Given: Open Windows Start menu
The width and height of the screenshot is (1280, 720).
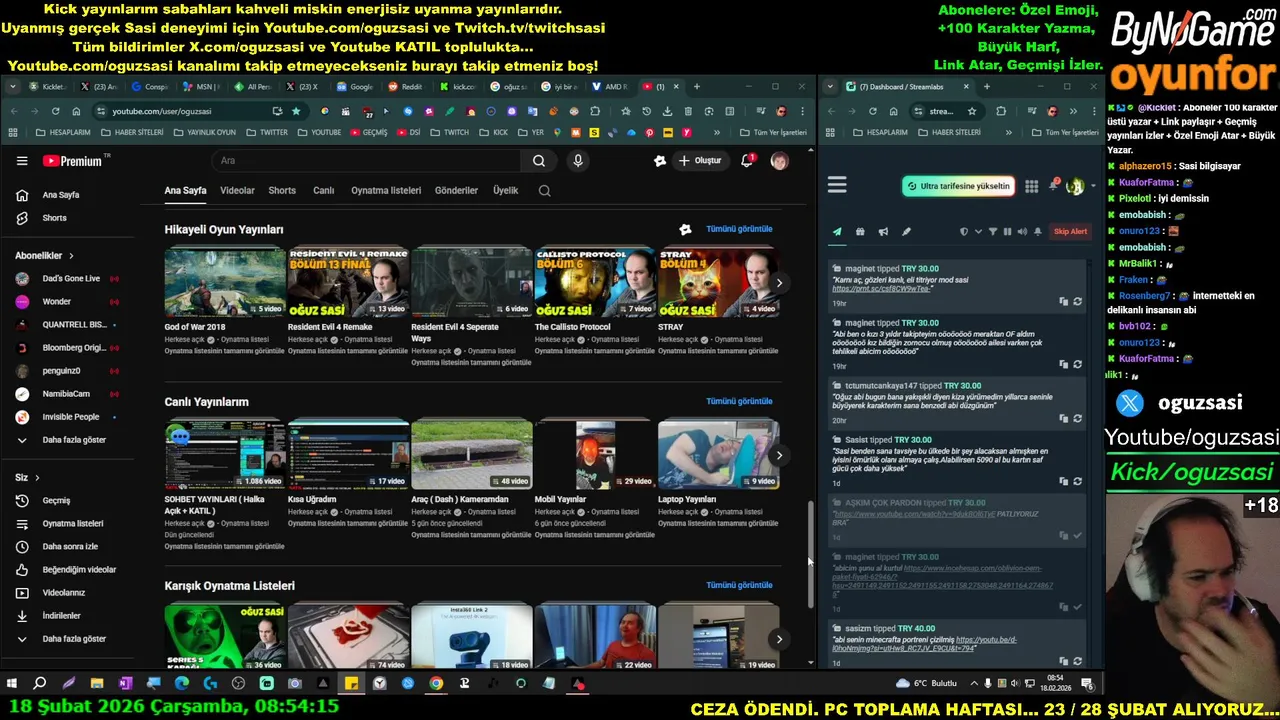Looking at the screenshot, I should point(12,684).
